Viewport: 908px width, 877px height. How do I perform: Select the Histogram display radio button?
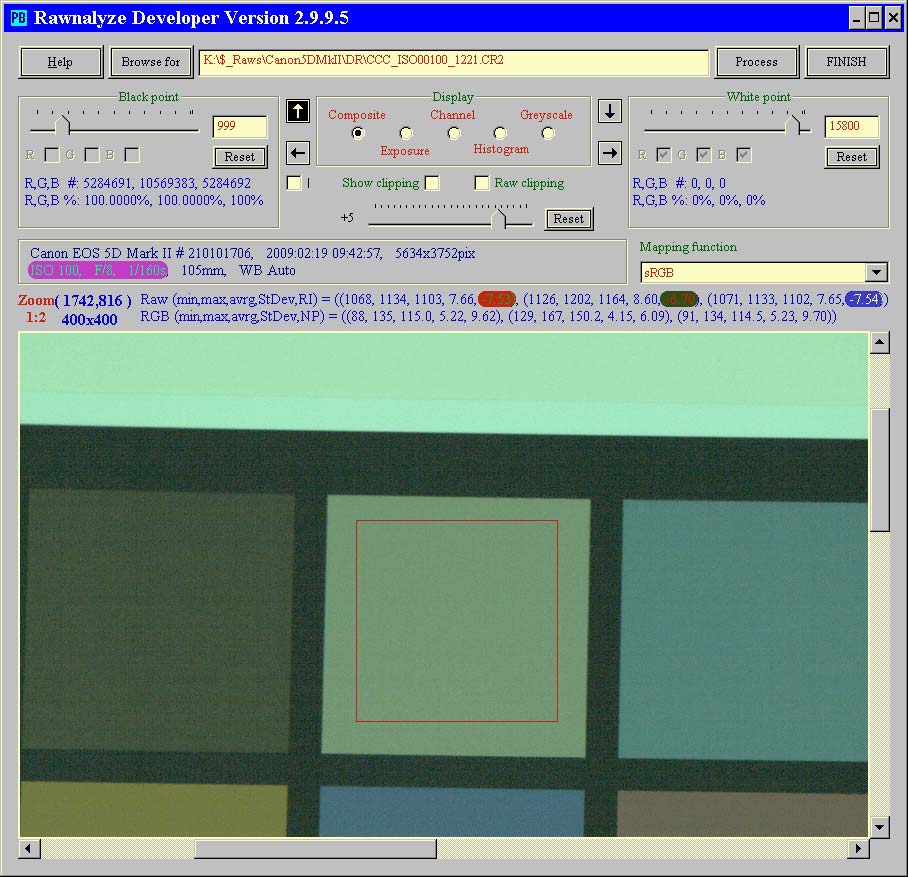(500, 133)
